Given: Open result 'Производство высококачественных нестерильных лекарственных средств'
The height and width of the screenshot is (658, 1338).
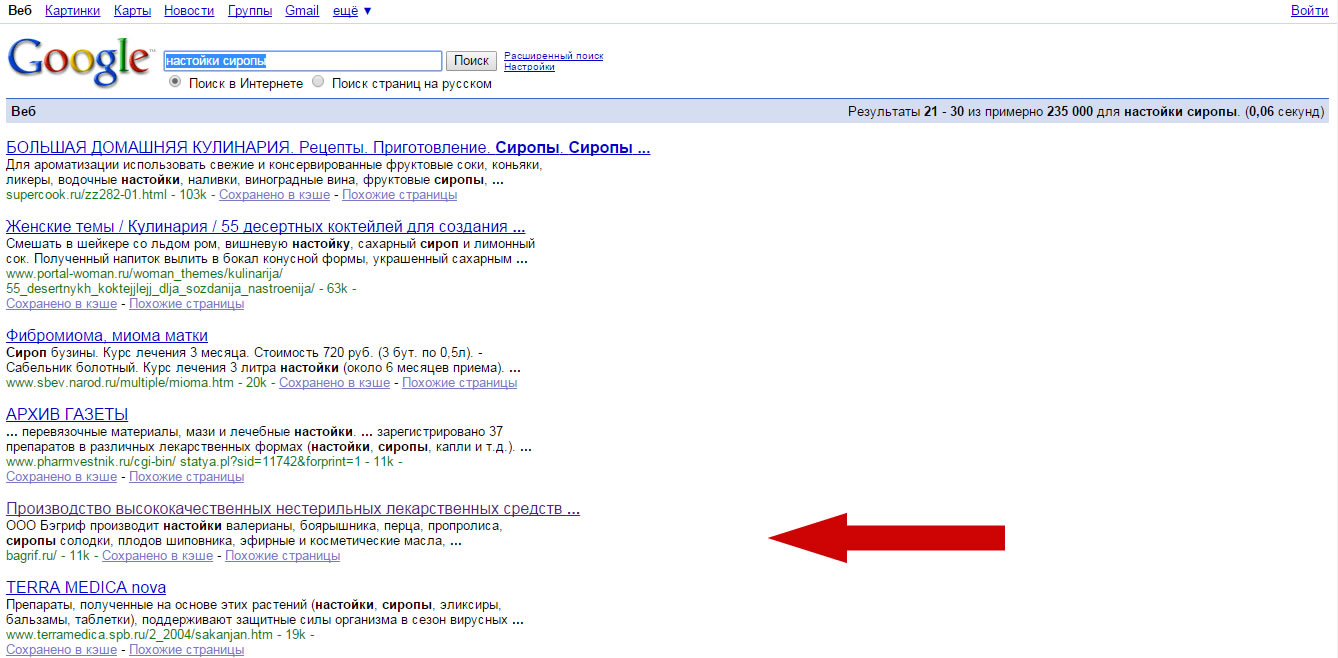Looking at the screenshot, I should (293, 509).
